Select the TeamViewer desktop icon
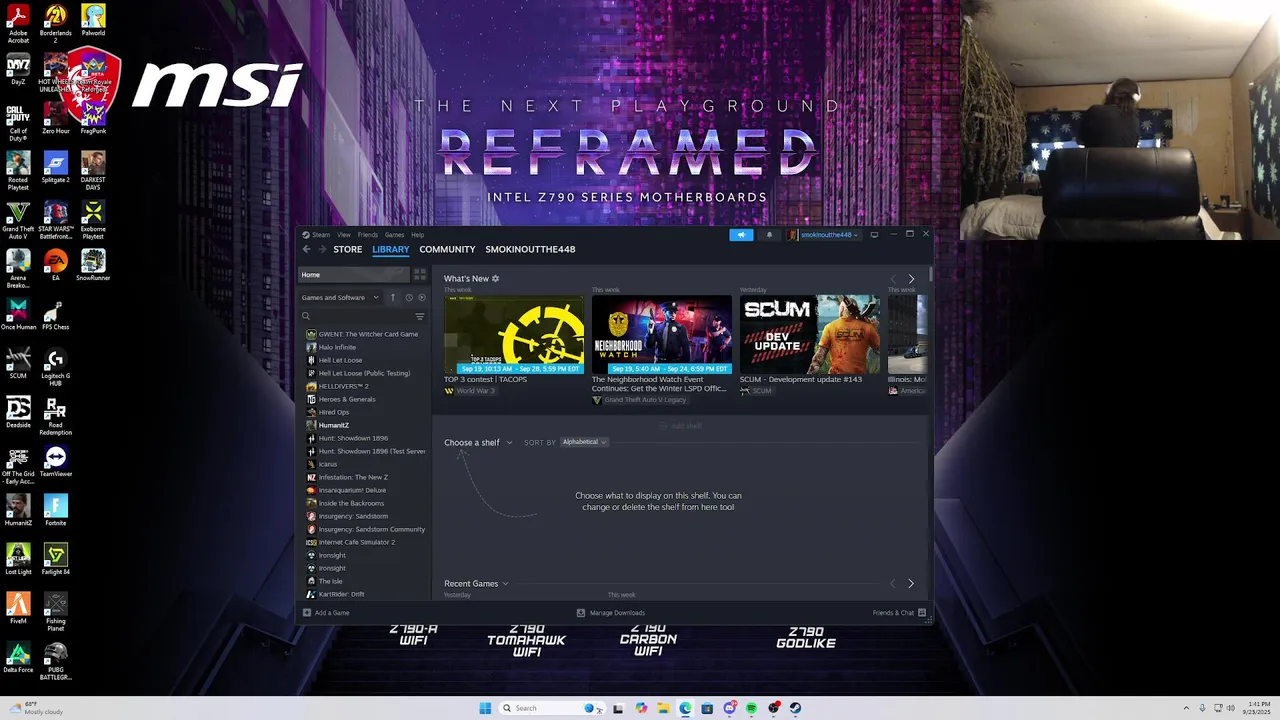This screenshot has height=720, width=1280. 56,462
